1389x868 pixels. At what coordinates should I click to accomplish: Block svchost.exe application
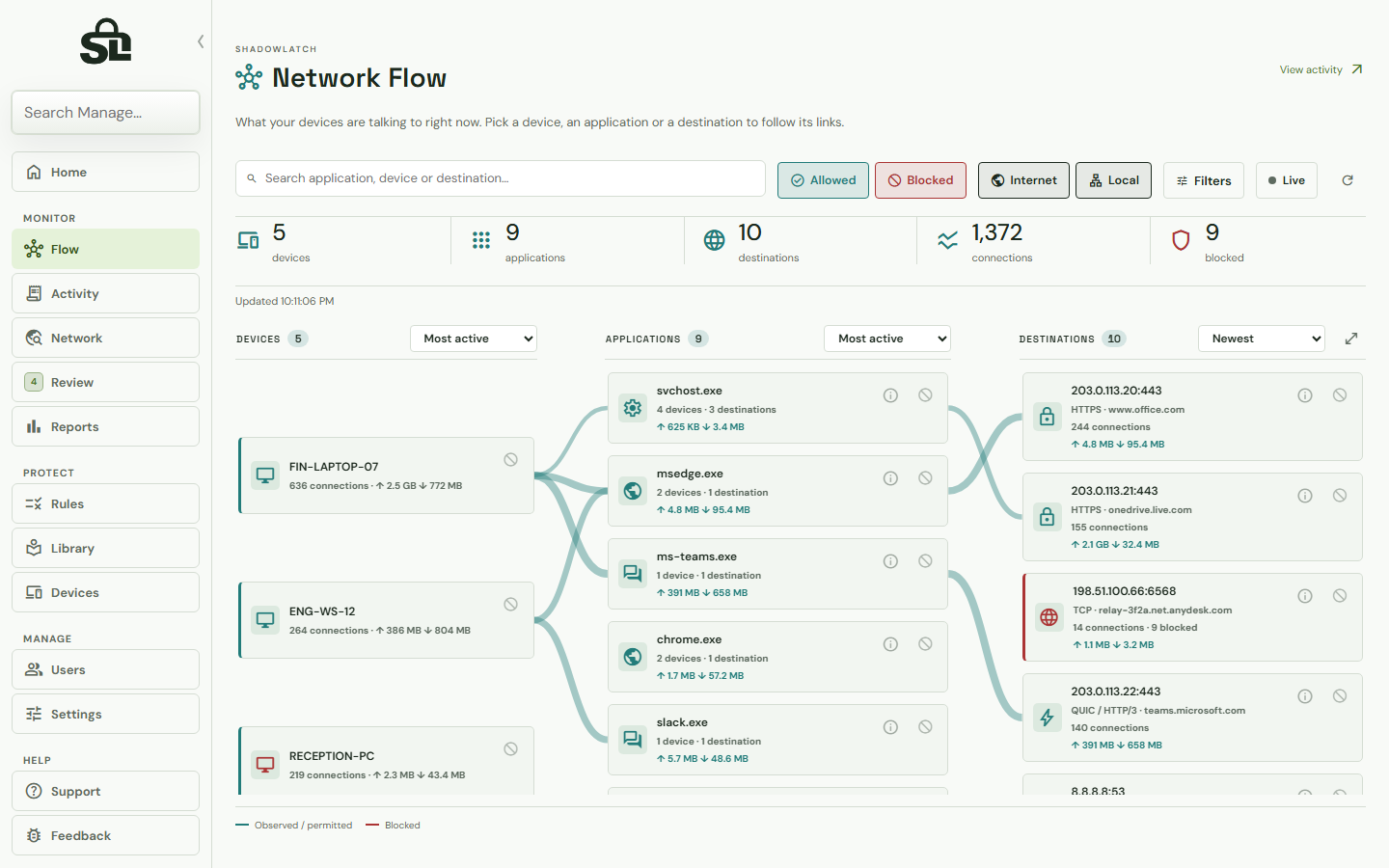(925, 395)
